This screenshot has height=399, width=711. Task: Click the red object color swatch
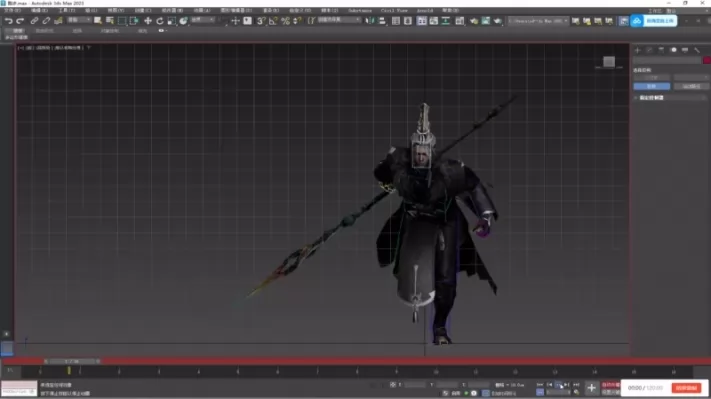coord(706,60)
